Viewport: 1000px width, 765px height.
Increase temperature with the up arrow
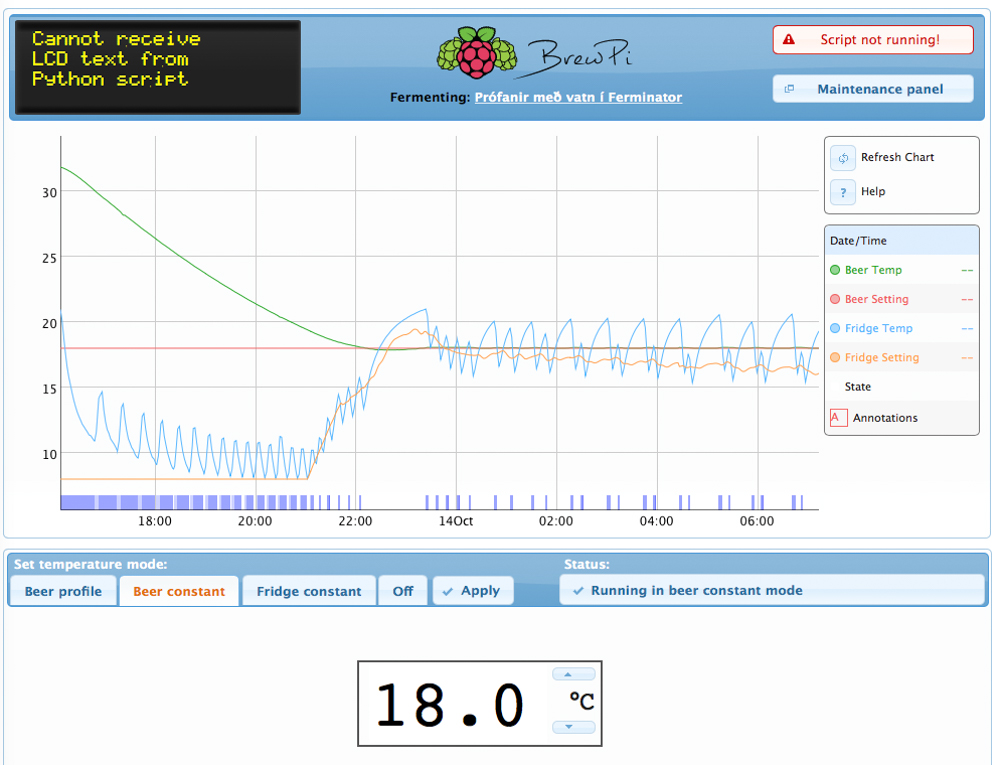point(574,675)
